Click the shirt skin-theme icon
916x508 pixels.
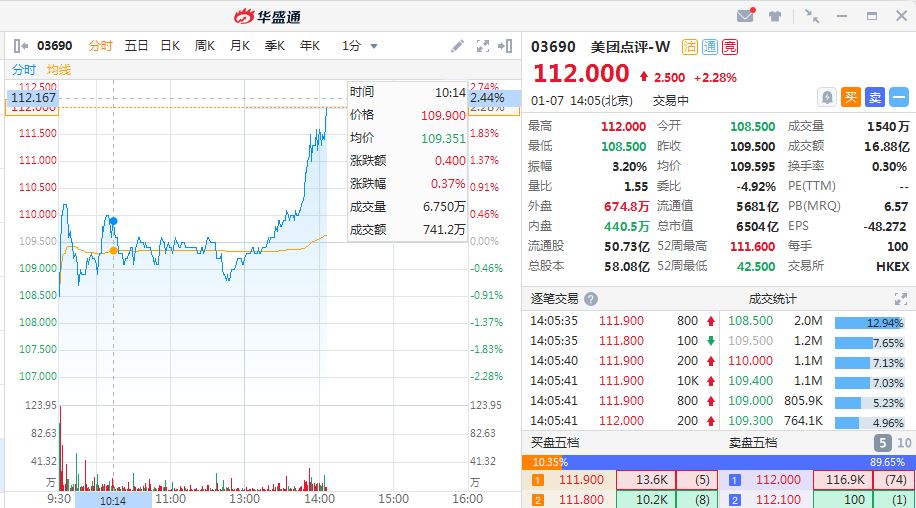774,16
